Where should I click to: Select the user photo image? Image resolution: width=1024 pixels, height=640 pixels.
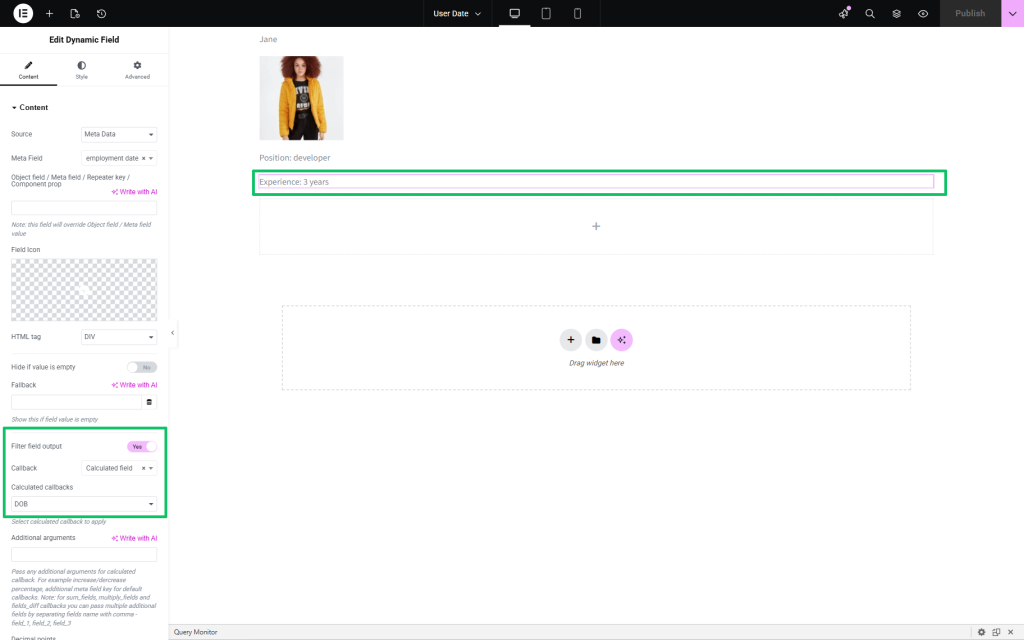(x=301, y=98)
